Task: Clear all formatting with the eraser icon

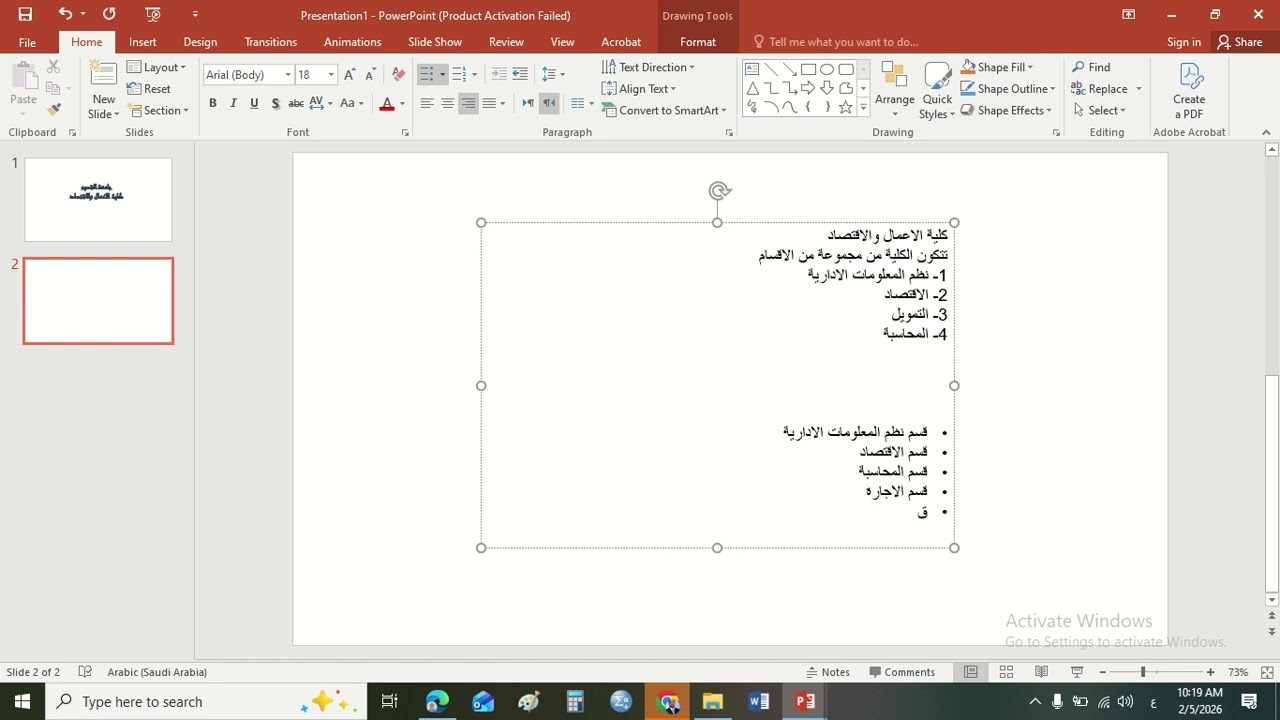Action: point(398,75)
